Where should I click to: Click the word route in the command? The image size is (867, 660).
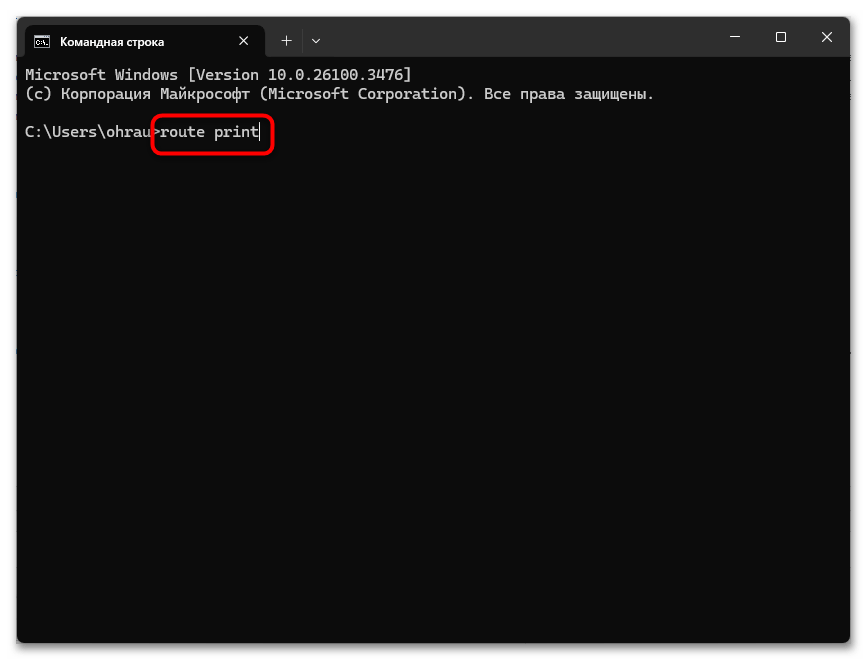[182, 132]
